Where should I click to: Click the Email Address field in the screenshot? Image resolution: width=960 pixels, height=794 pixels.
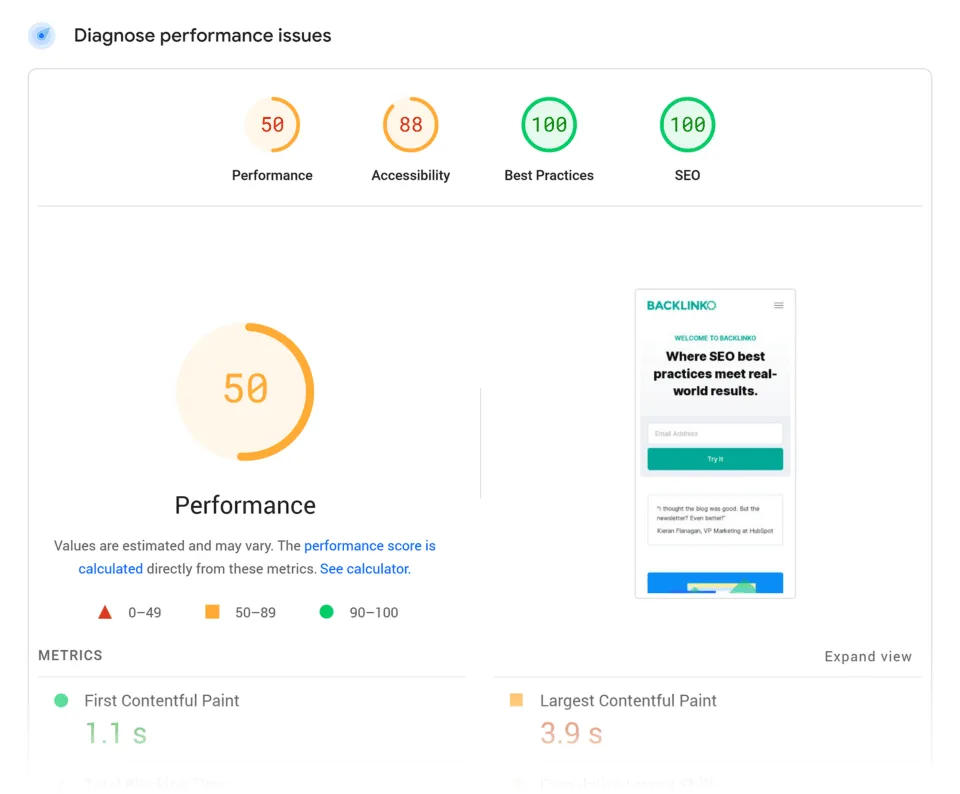coord(715,433)
